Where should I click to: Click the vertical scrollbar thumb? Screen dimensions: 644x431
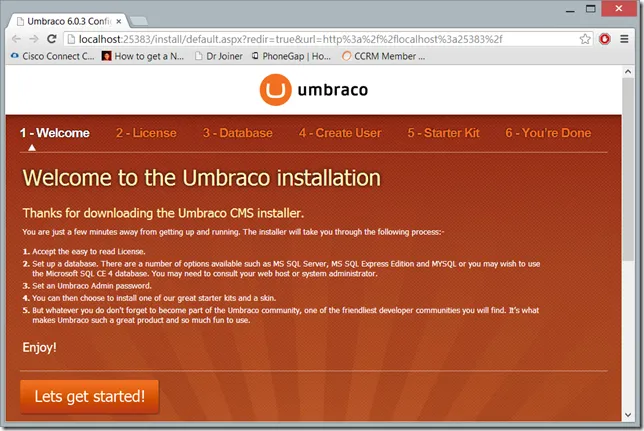[x=628, y=169]
